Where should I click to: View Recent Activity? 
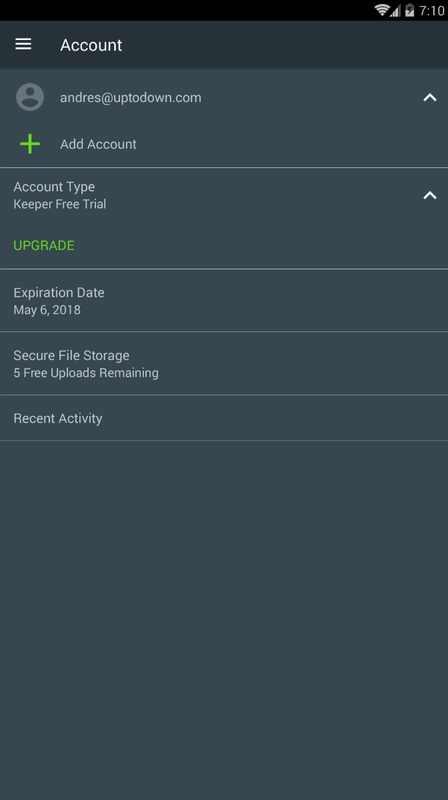coord(224,418)
